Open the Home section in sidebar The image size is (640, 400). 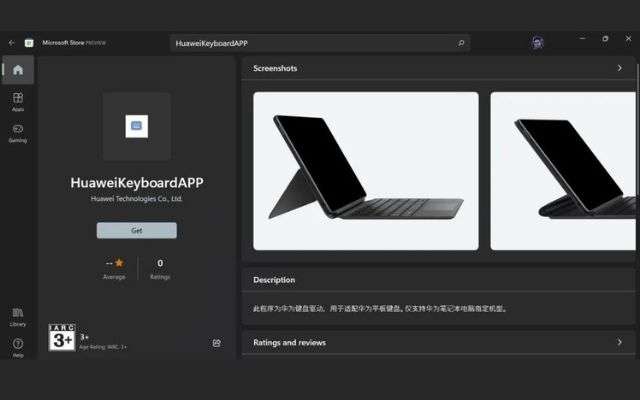[18, 70]
